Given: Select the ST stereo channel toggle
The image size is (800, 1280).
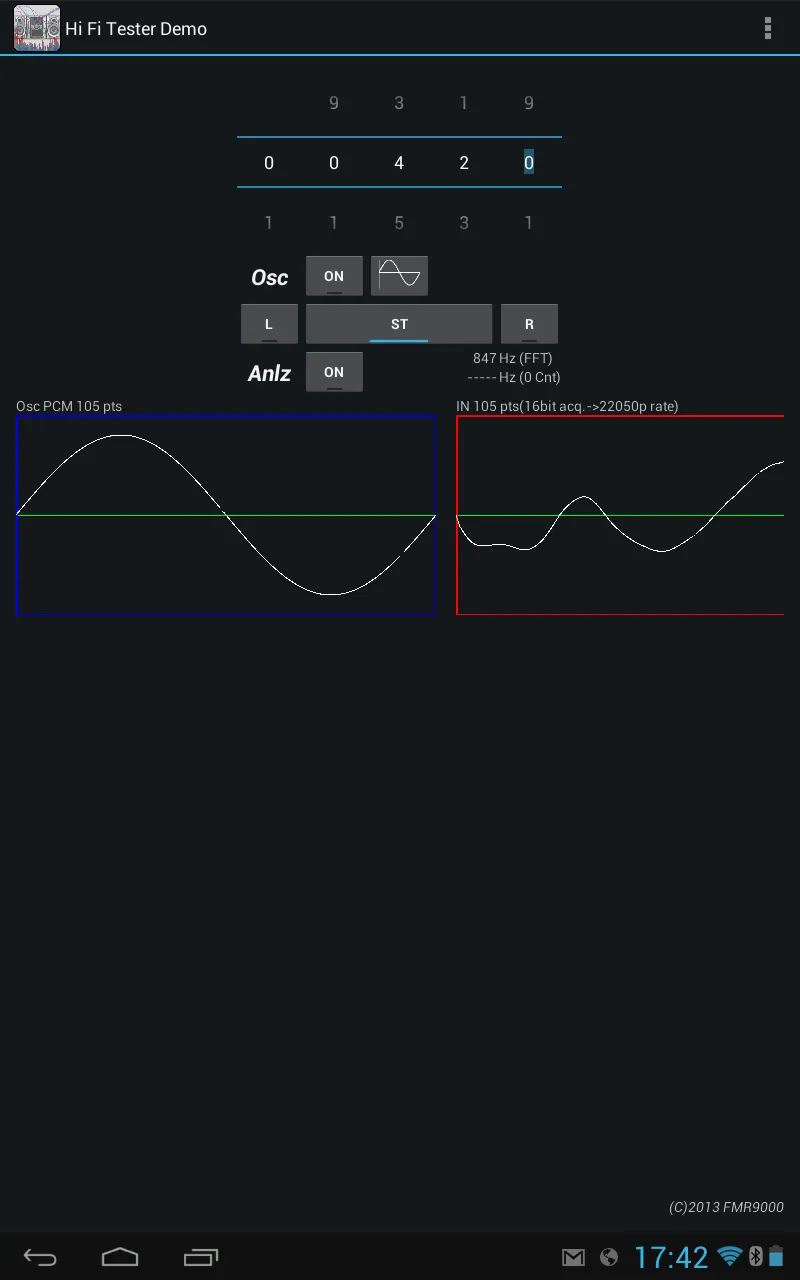Looking at the screenshot, I should [399, 324].
